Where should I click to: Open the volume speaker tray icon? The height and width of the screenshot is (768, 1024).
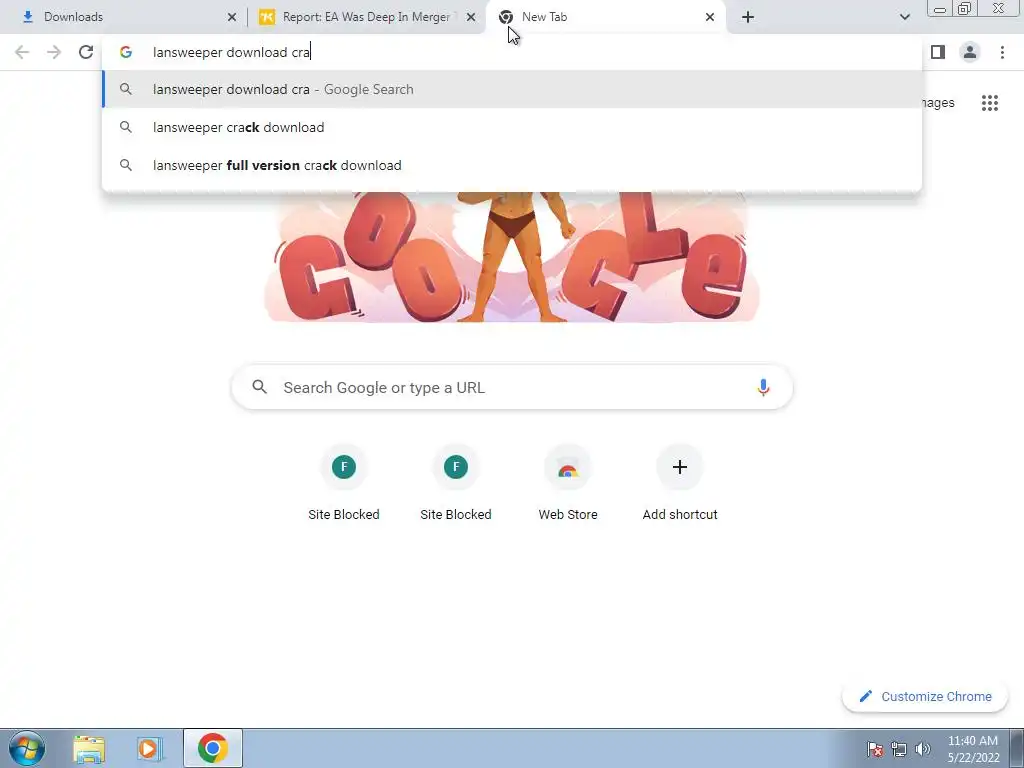pyautogui.click(x=922, y=749)
